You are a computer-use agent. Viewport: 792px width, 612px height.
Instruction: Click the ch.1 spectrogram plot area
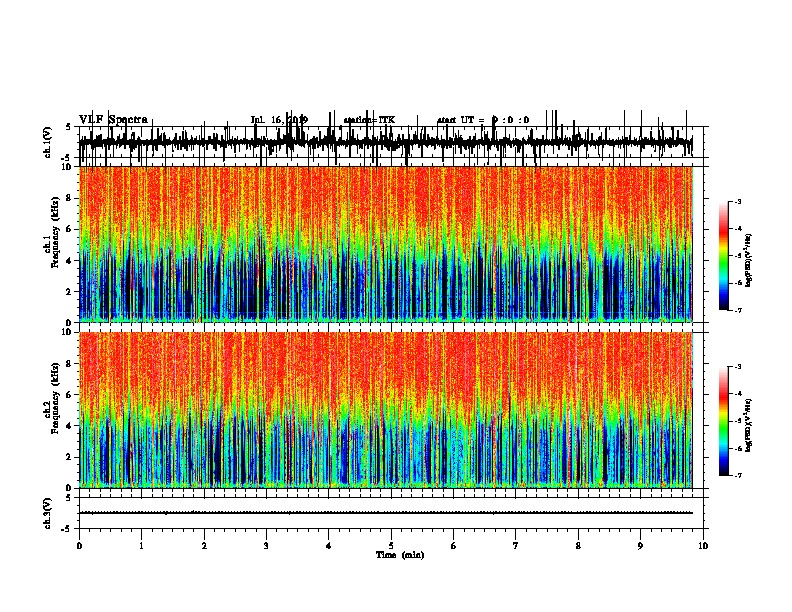click(386, 244)
